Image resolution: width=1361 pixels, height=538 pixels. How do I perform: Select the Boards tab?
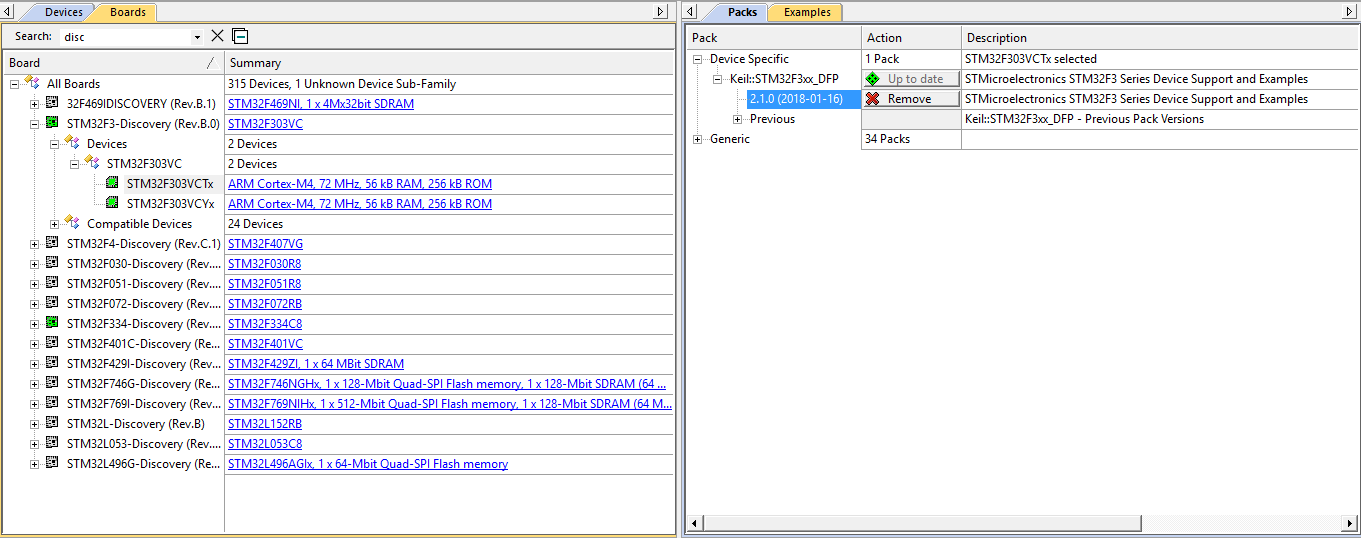click(127, 12)
